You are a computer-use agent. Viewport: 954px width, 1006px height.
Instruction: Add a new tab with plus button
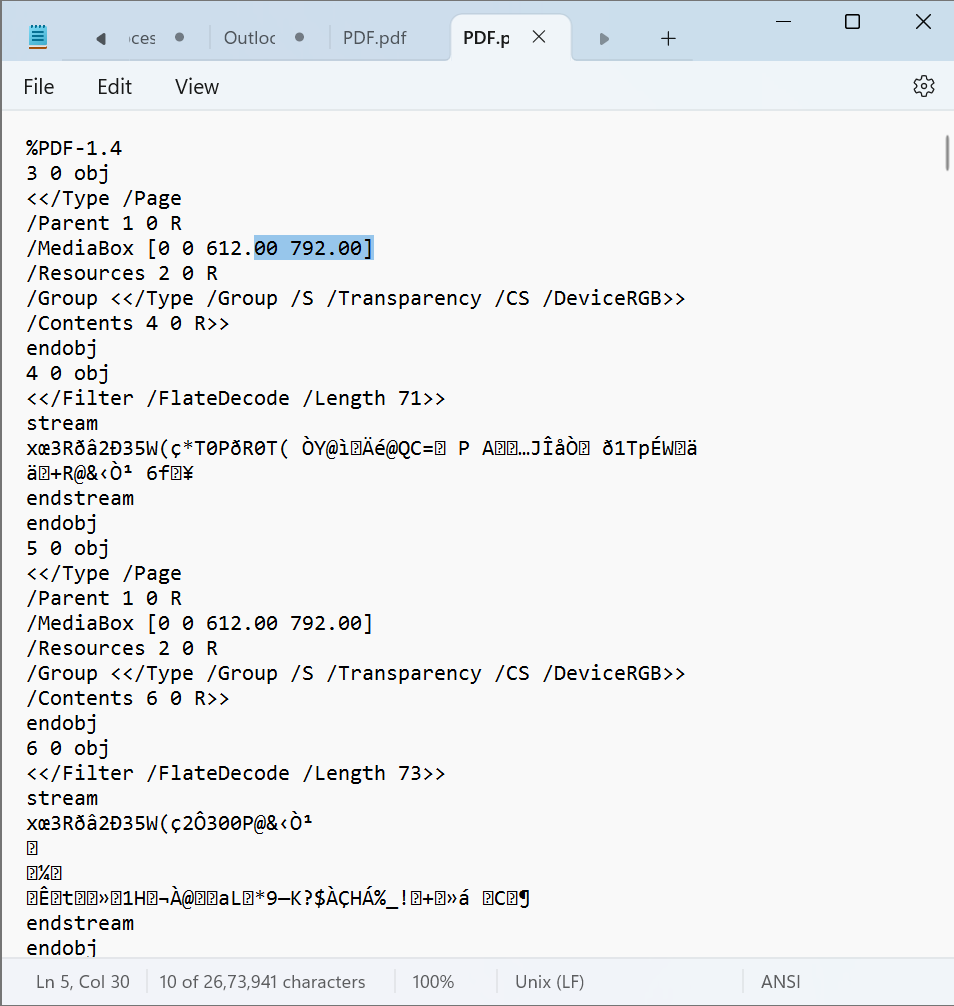pyautogui.click(x=668, y=38)
